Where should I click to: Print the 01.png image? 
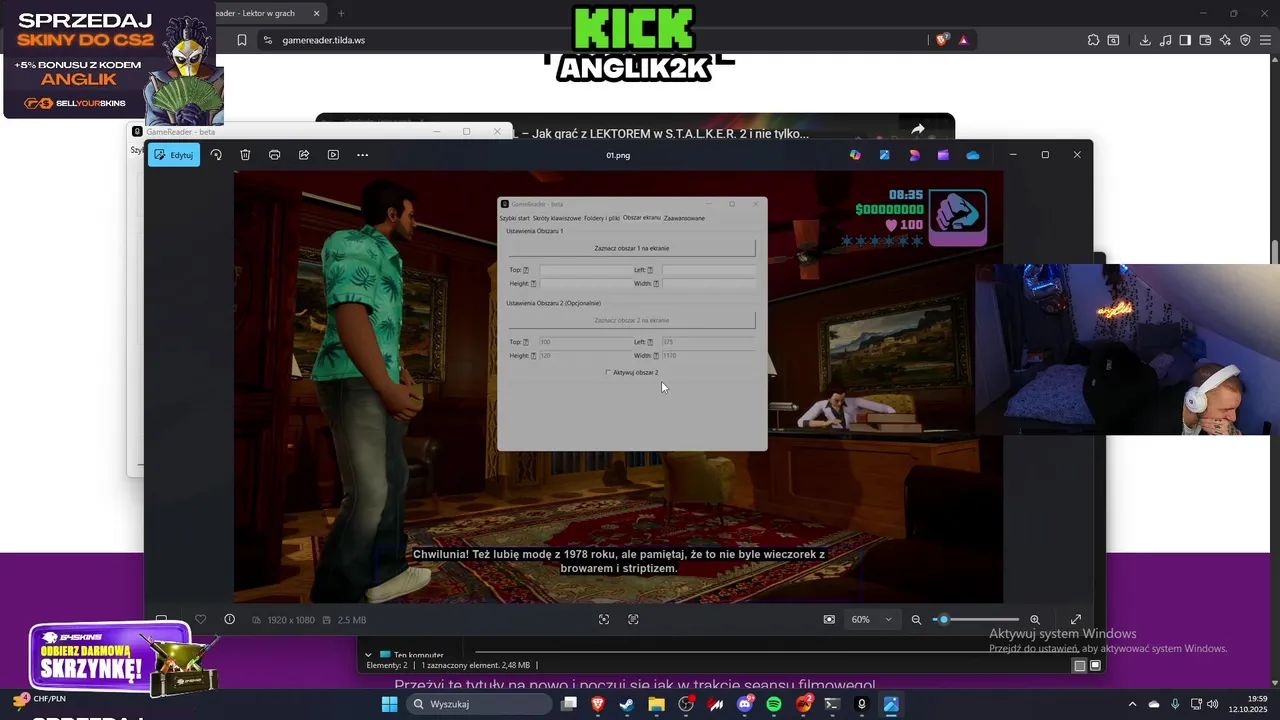pos(274,155)
